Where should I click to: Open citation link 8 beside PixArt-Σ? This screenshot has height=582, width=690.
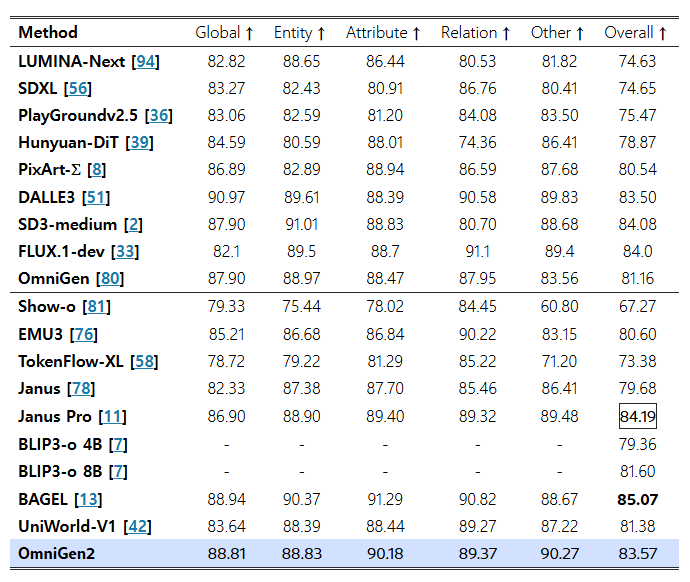pyautogui.click(x=97, y=169)
